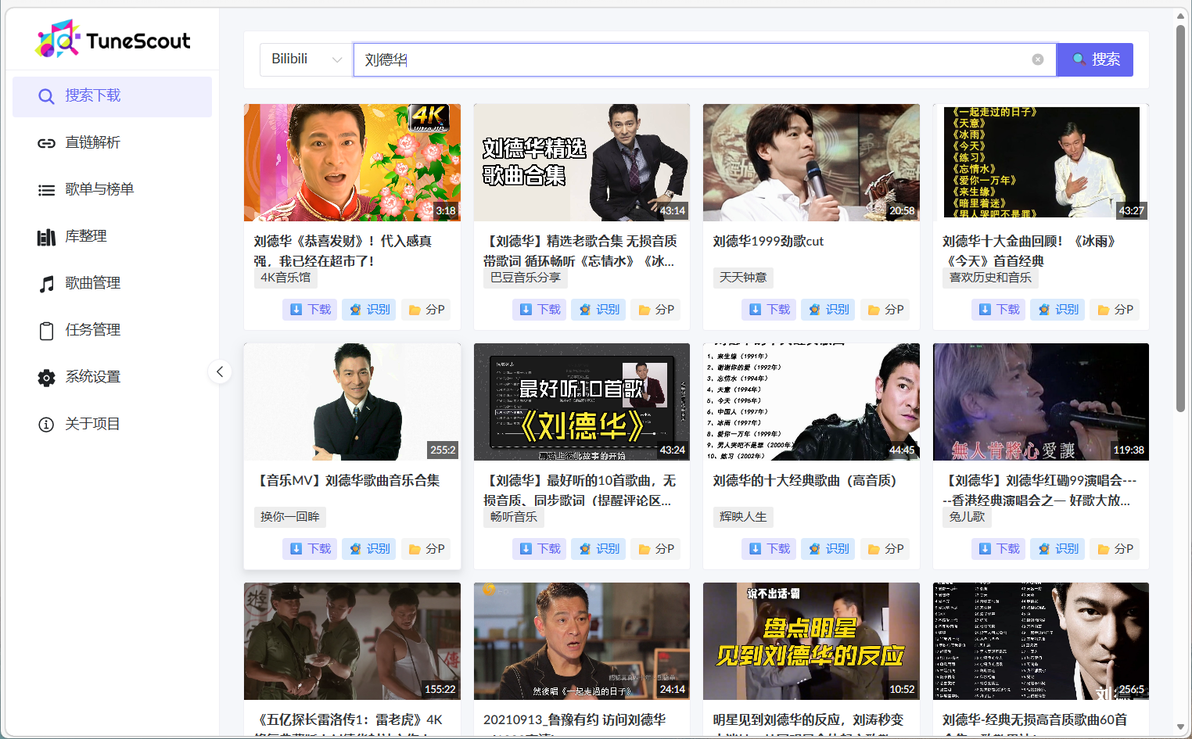Click 识别 for 刘德华1999劲歌cut
The width and height of the screenshot is (1192, 739).
828,309
